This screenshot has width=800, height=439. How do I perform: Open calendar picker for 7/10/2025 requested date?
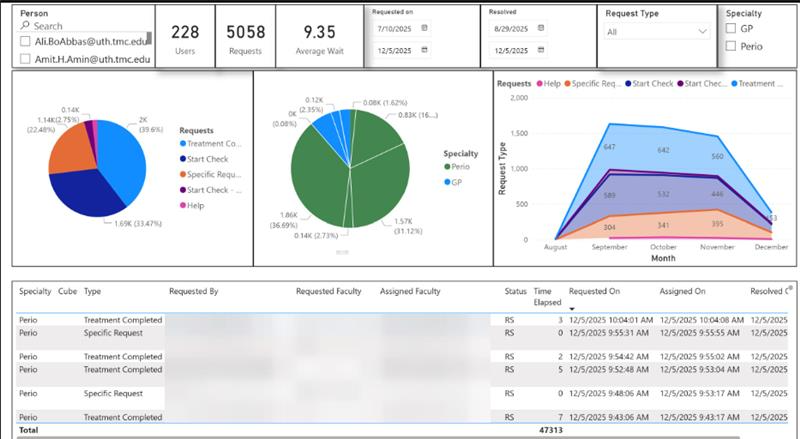[x=424, y=29]
